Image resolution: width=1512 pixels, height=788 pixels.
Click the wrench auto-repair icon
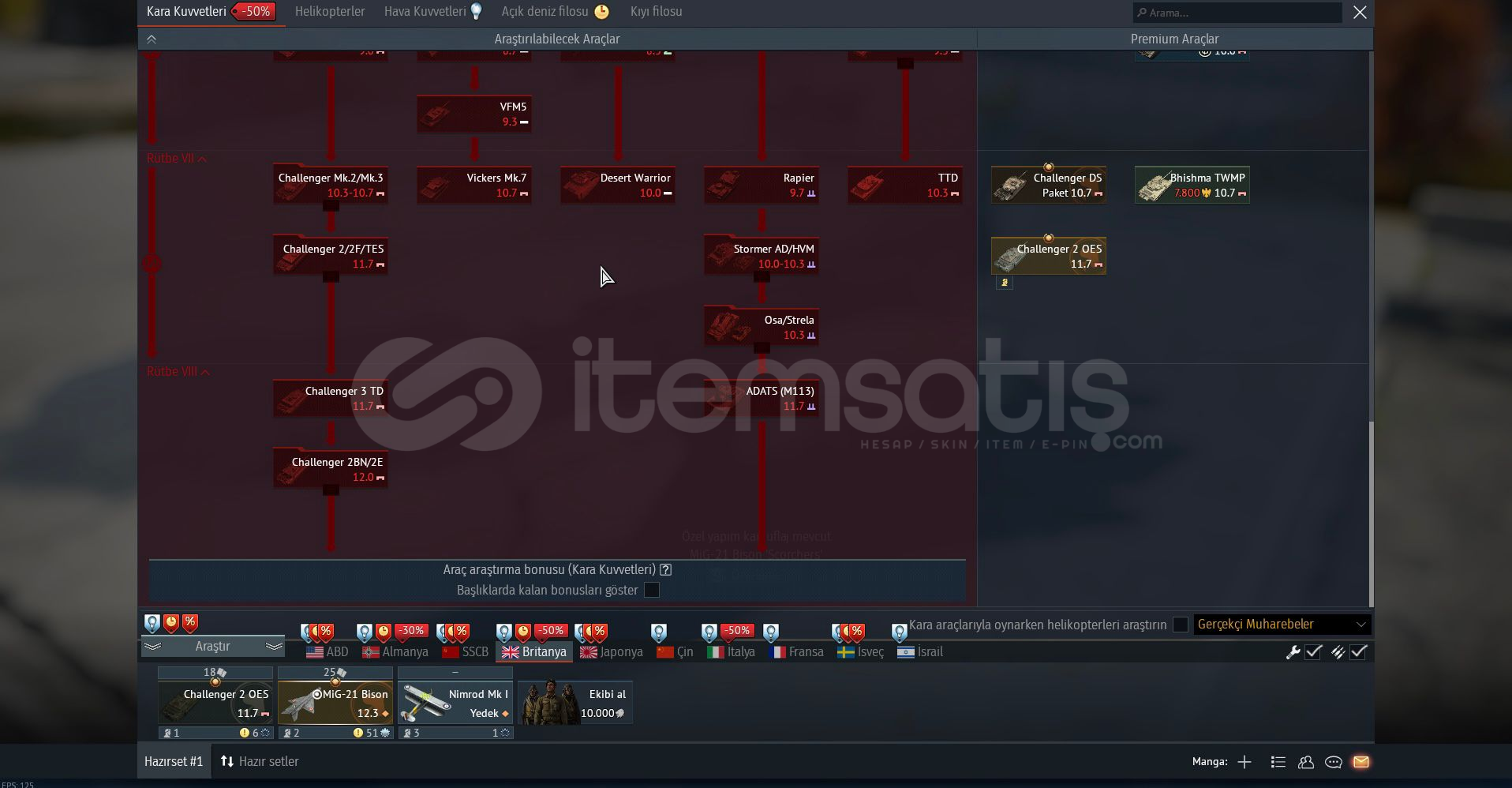click(1293, 652)
